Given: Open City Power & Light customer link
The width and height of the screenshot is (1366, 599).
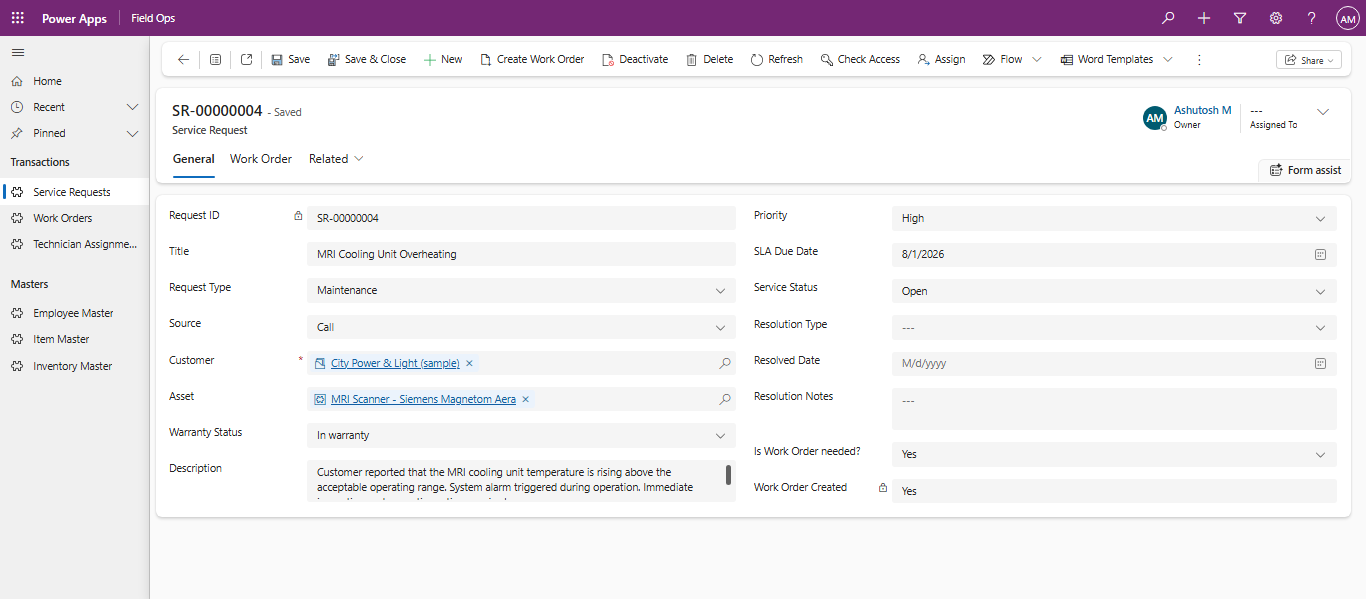Looking at the screenshot, I should (395, 363).
